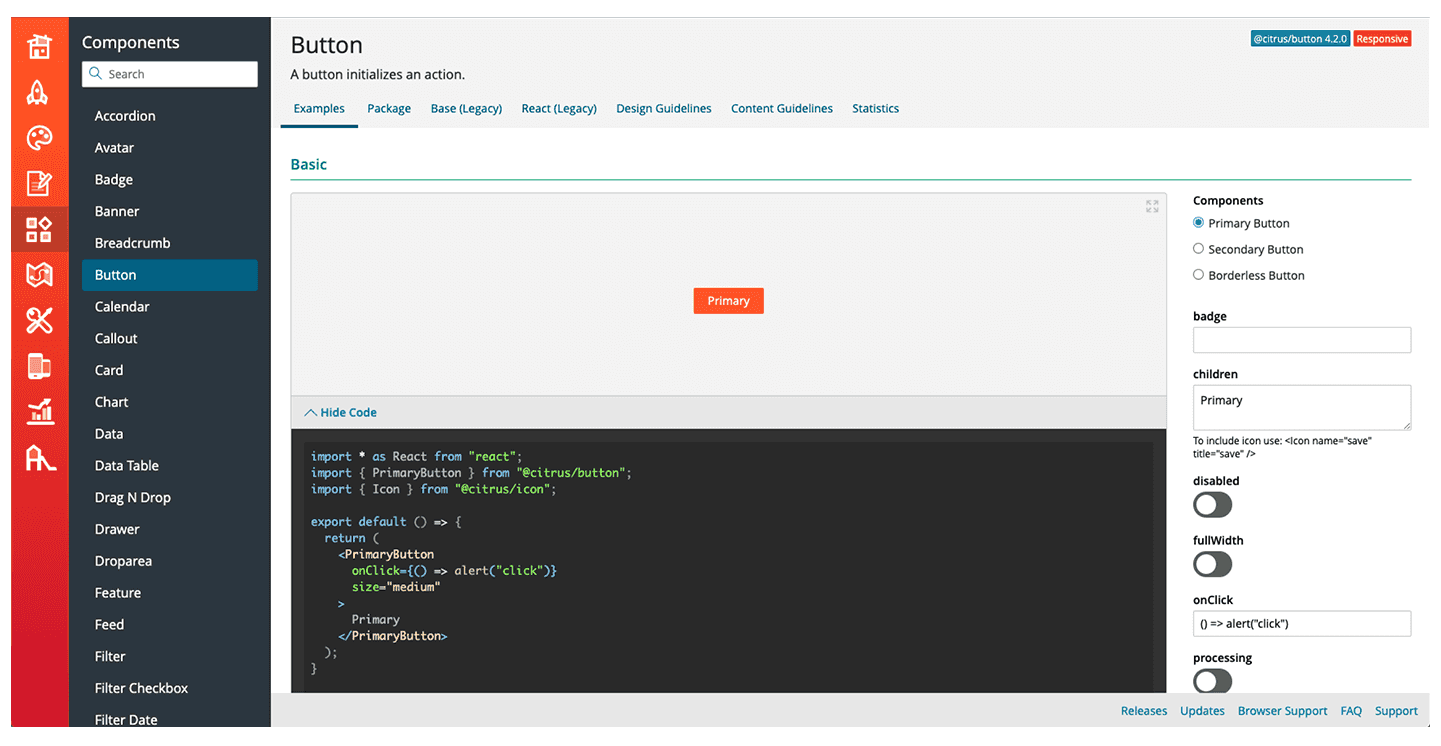Click the Responsive badge
This screenshot has height=746, width=1441.
point(1382,39)
